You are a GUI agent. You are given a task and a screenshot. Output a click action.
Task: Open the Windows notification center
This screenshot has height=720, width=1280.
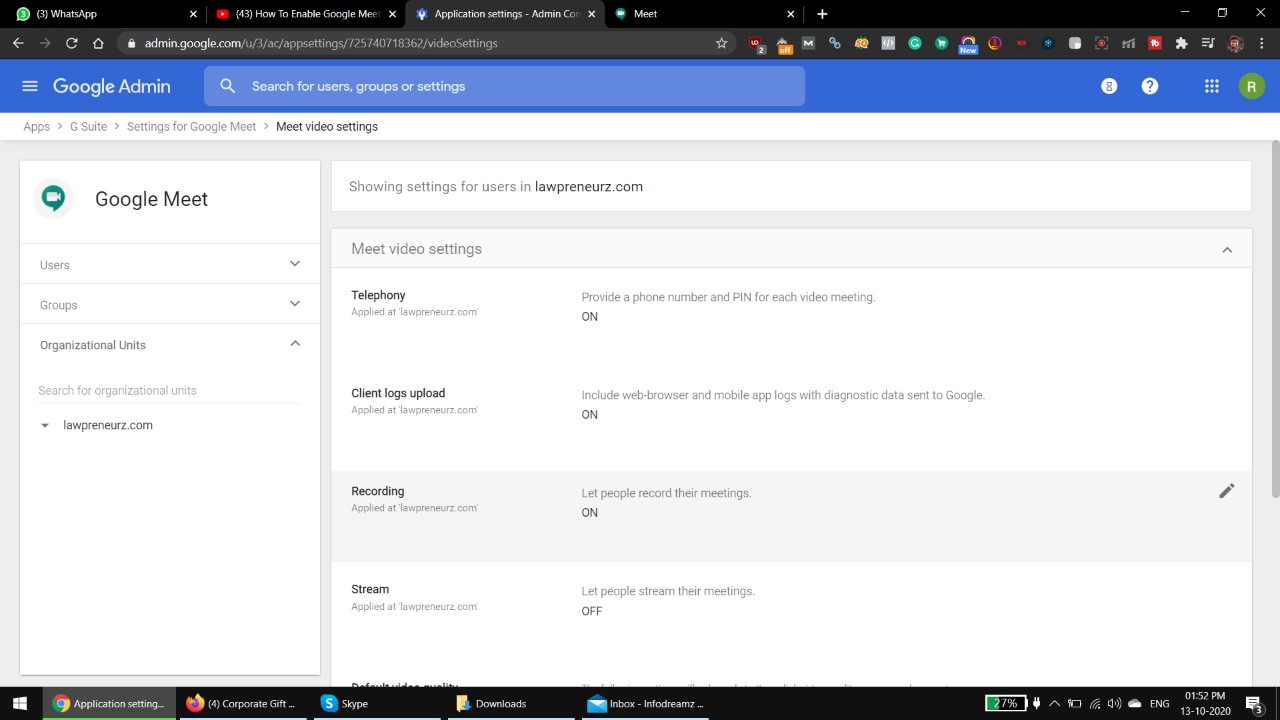(1253, 704)
